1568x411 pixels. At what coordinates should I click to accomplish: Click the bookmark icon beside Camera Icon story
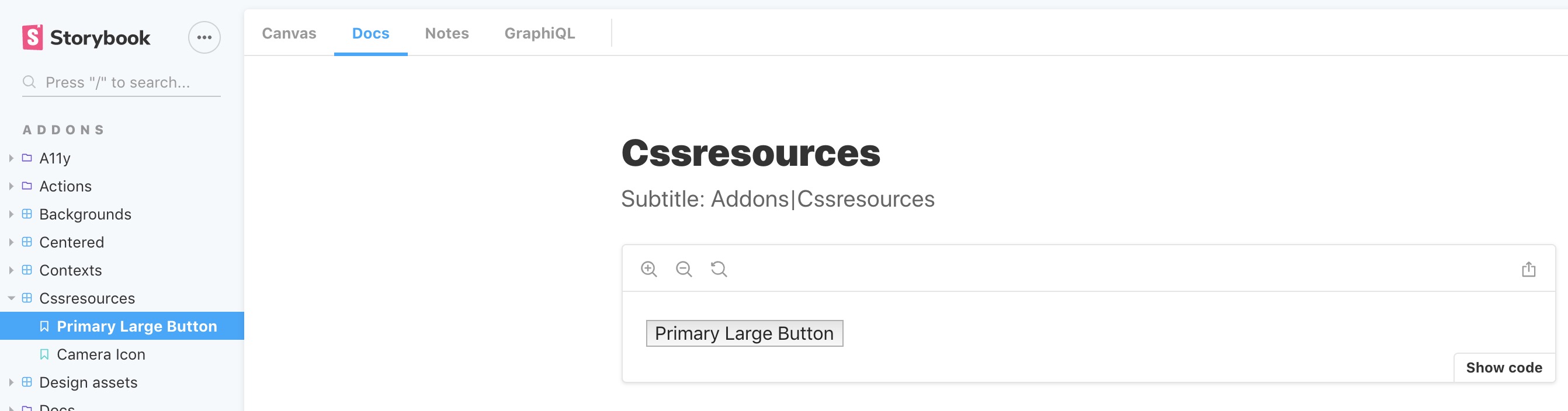(44, 354)
